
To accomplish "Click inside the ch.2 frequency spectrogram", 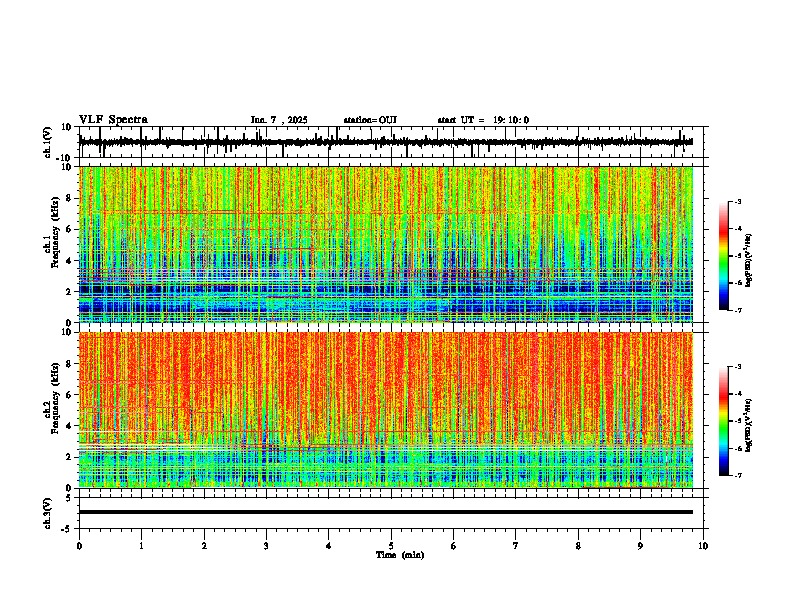I will click(386, 410).
